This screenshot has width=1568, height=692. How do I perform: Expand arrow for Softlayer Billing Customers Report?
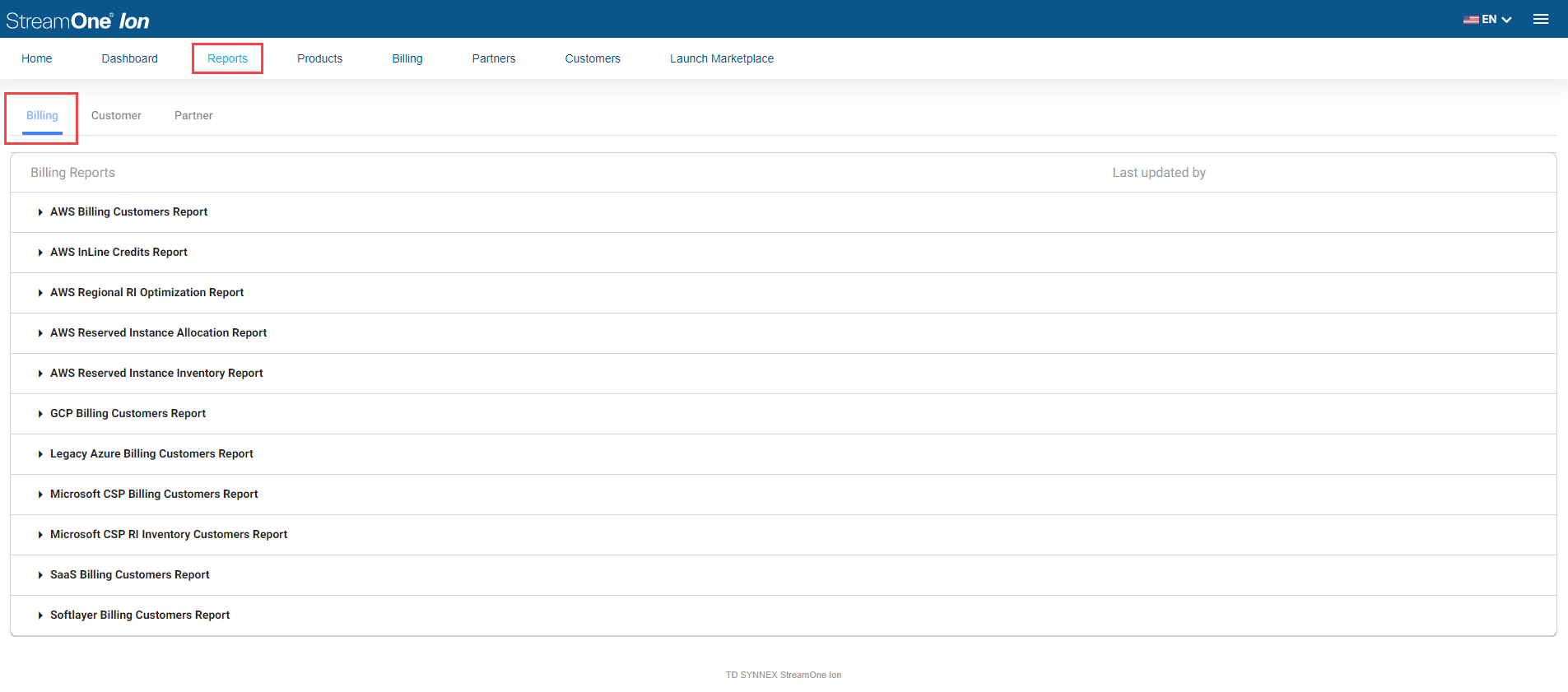click(40, 615)
